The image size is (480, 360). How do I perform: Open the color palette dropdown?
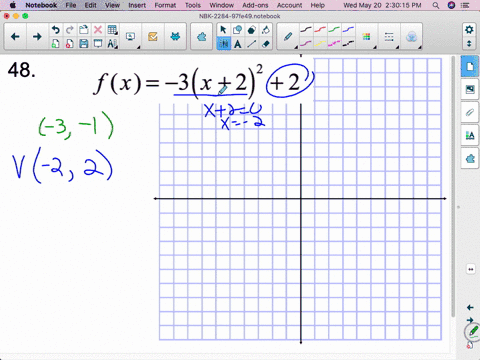(x=367, y=37)
